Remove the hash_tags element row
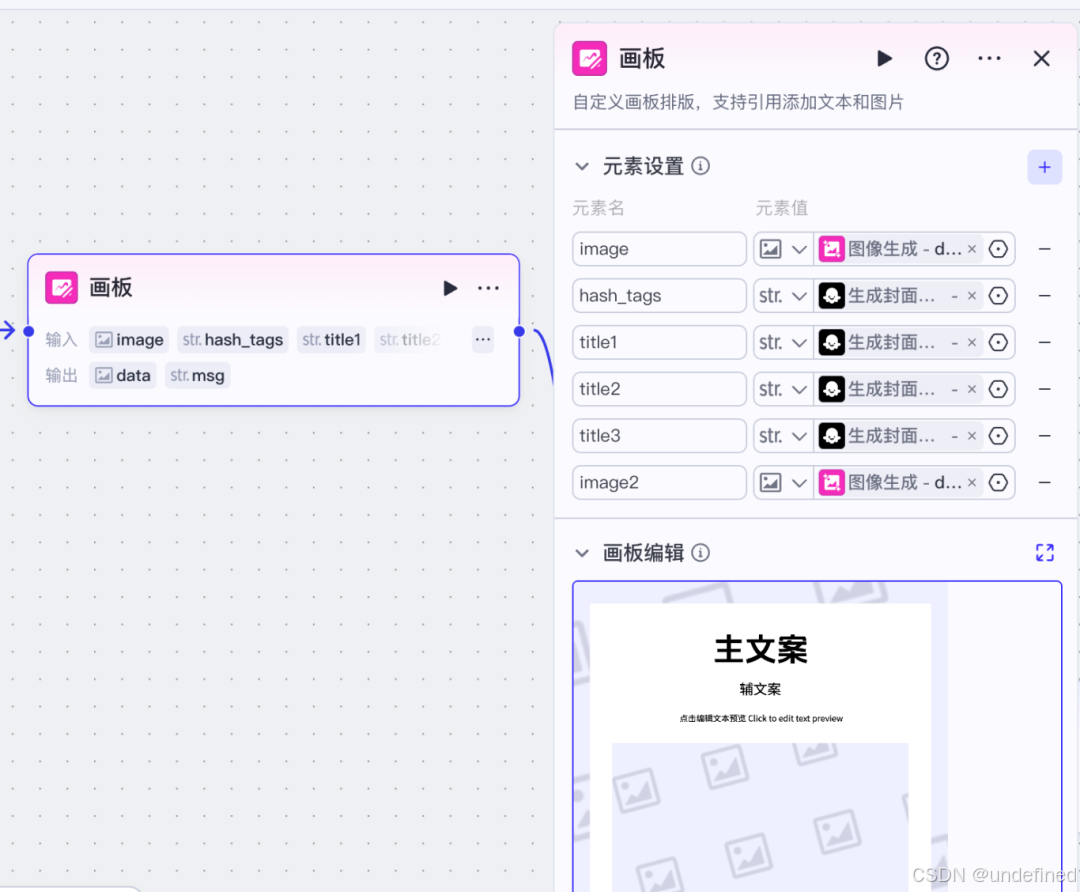This screenshot has height=892, width=1080. [x=1044, y=295]
